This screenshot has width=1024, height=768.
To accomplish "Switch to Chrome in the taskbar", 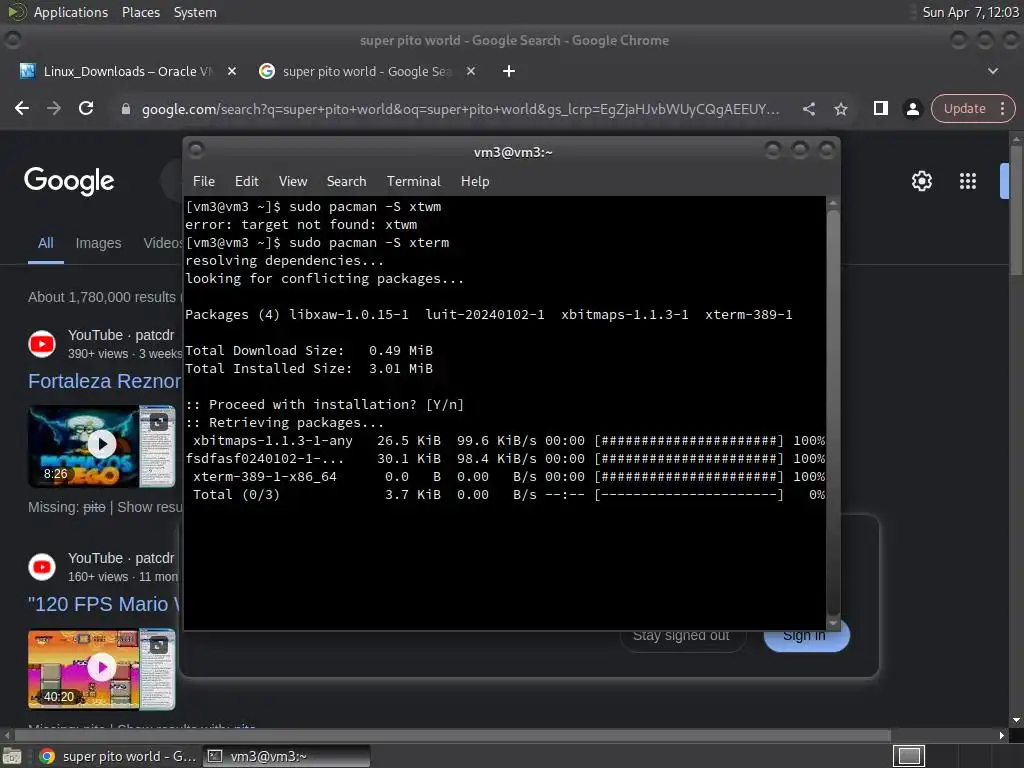I will point(118,756).
